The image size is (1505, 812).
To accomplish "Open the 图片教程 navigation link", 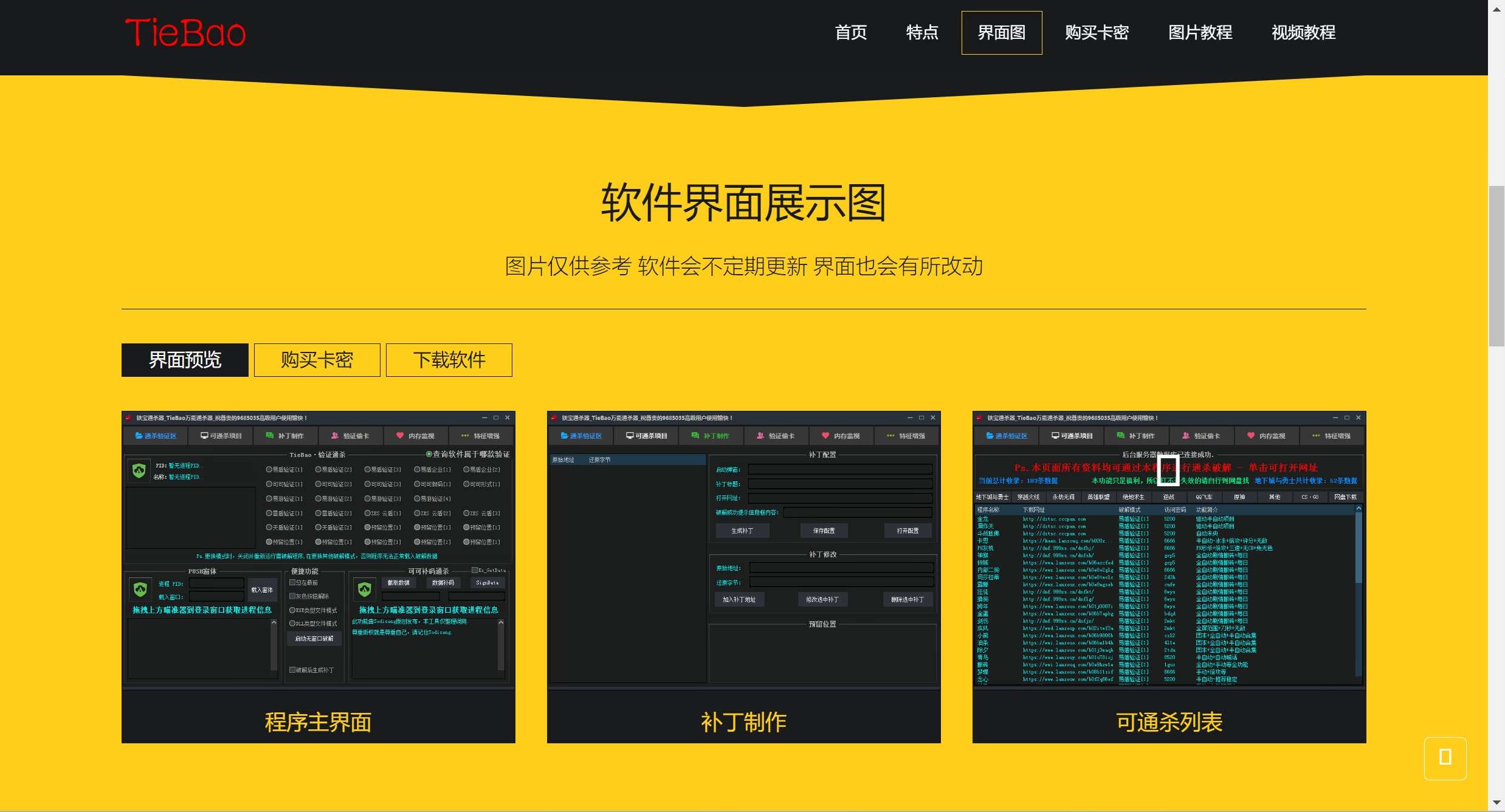I will pos(1200,32).
